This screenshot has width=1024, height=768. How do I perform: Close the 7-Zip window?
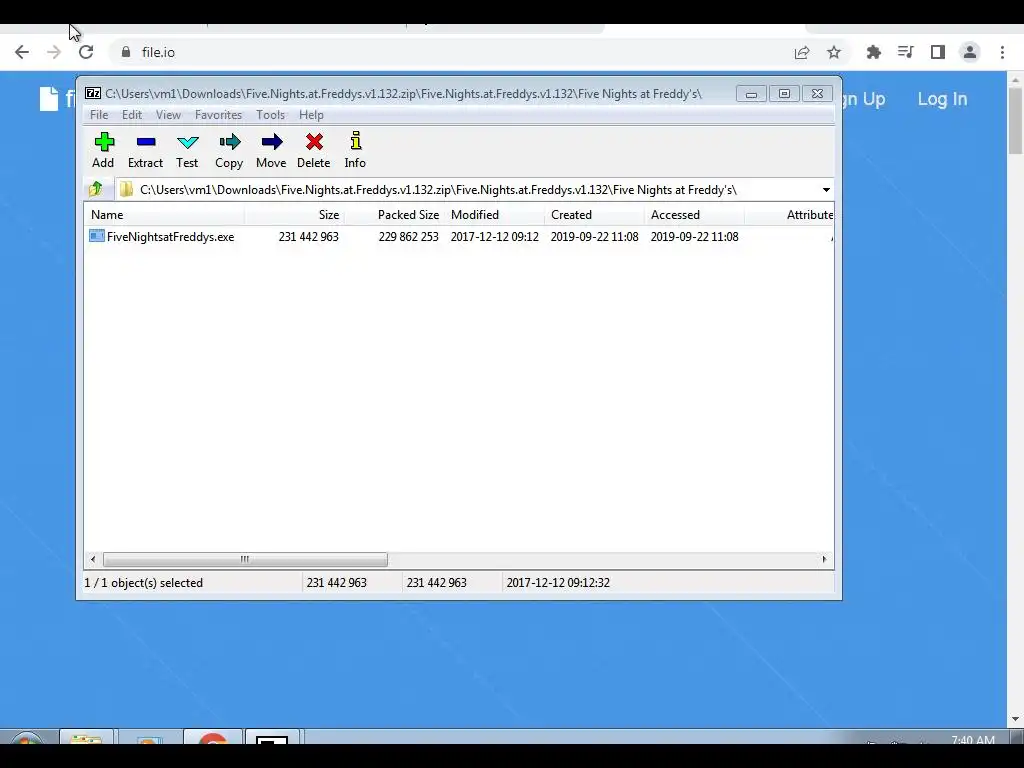point(817,94)
